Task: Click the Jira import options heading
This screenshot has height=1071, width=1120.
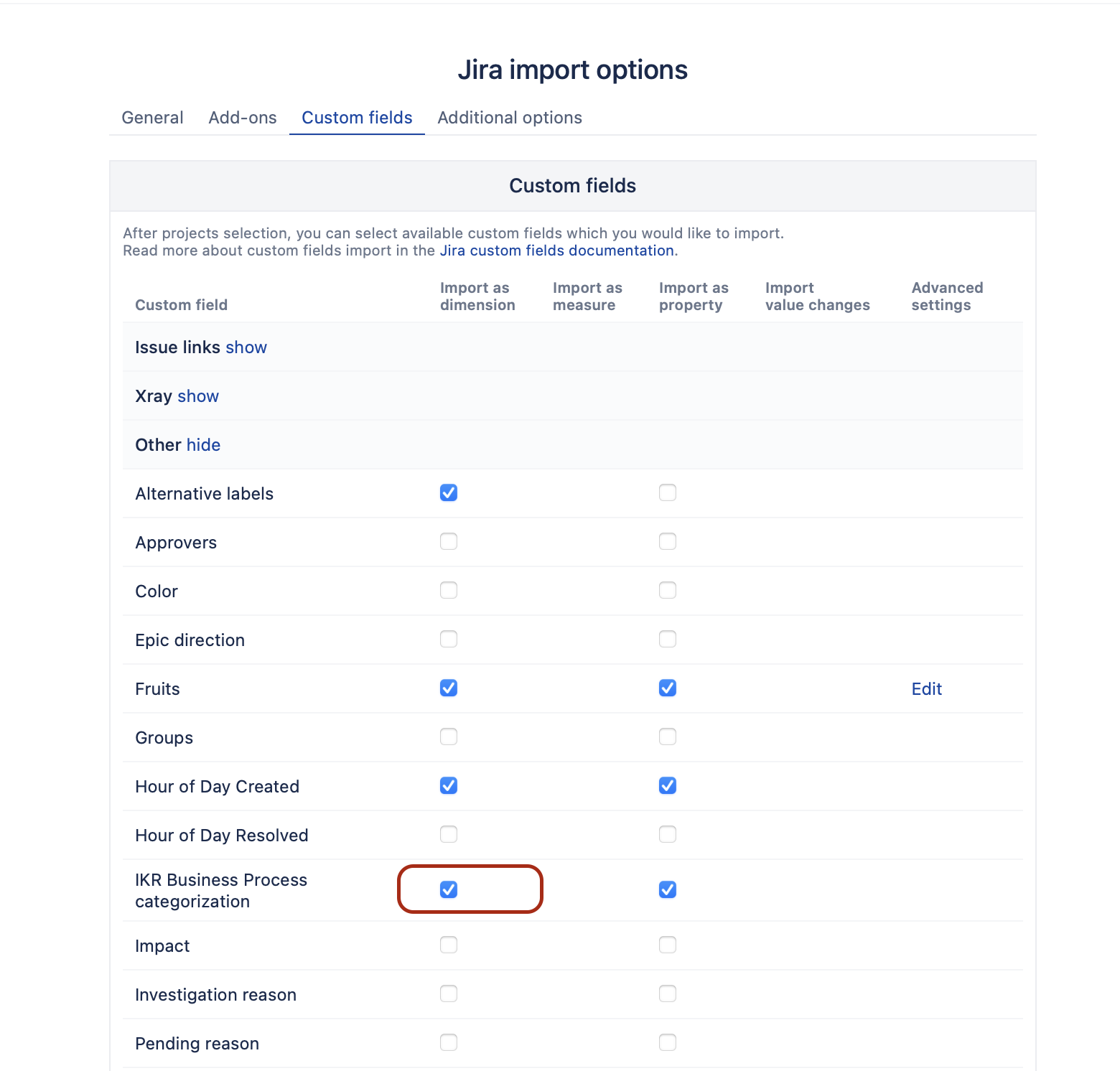Action: click(x=573, y=70)
